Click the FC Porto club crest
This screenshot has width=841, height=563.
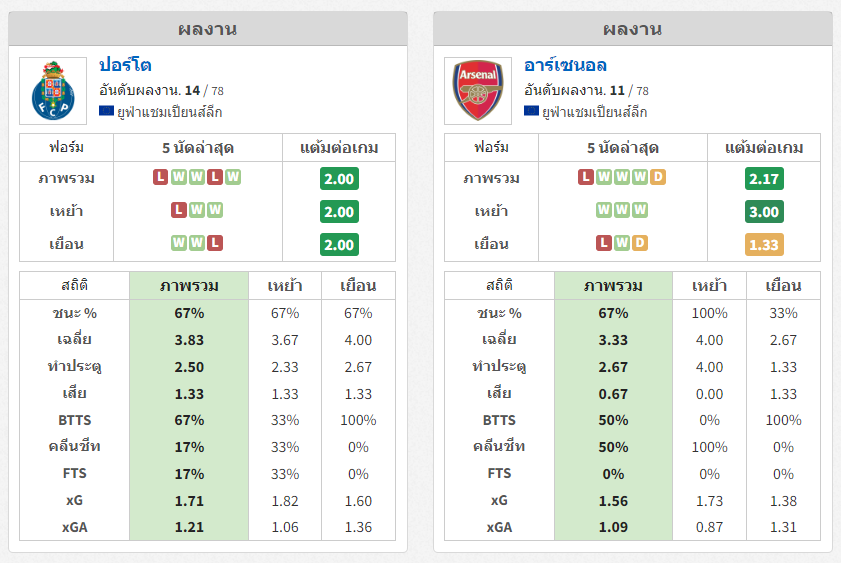point(53,91)
